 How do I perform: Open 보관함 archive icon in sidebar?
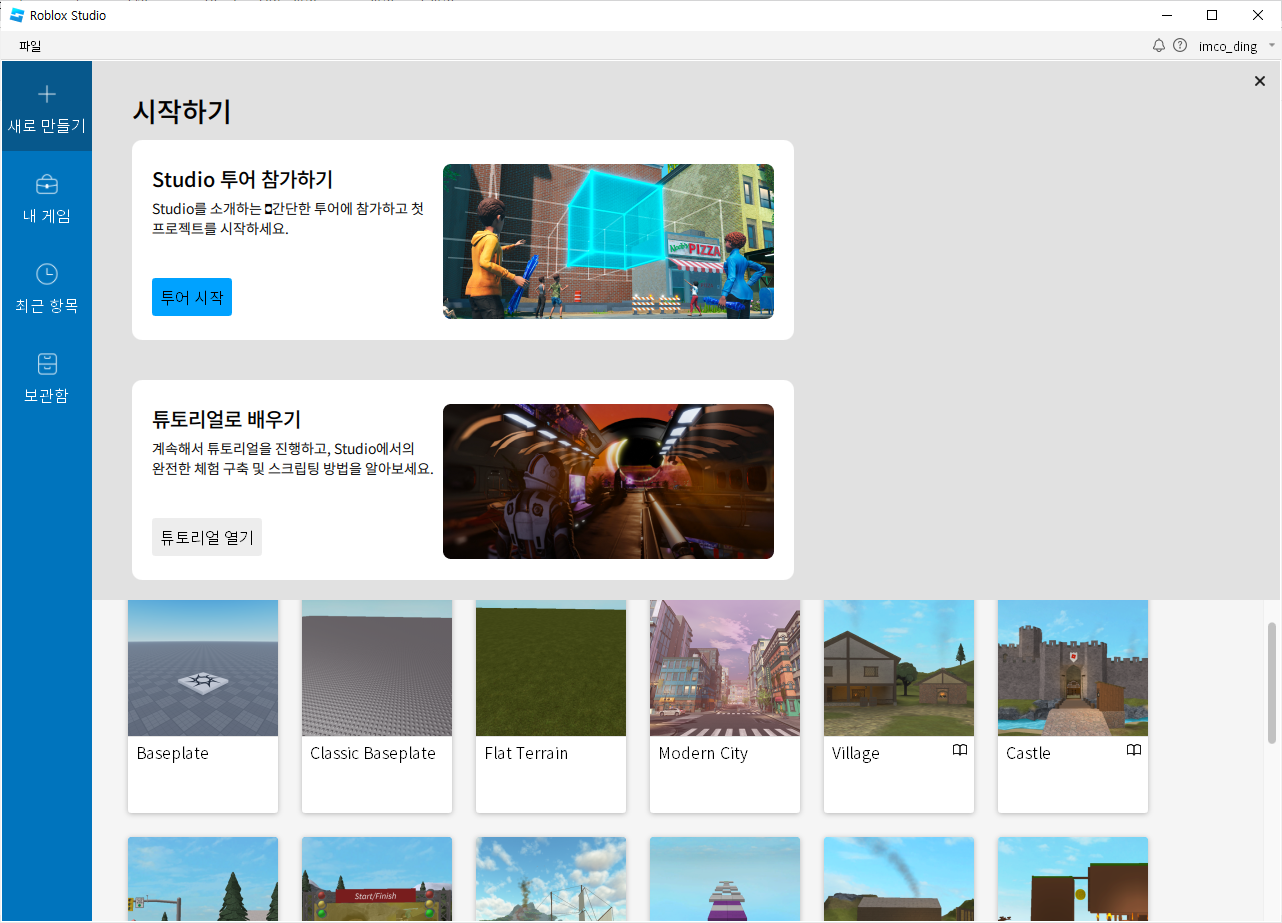tap(47, 364)
